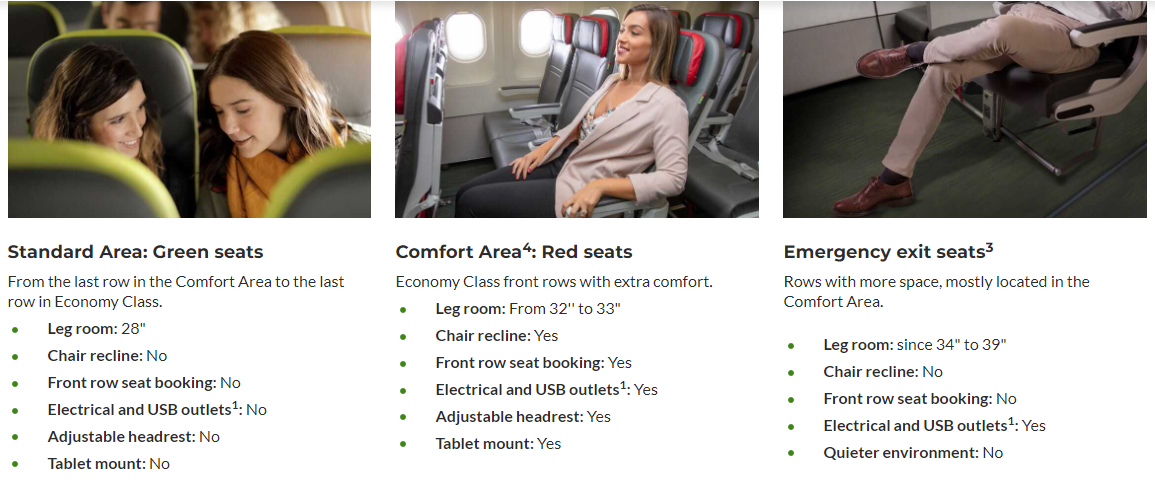Click footnote 1 in Standard Area USB outlets
The height and width of the screenshot is (480, 1155).
tap(236, 406)
